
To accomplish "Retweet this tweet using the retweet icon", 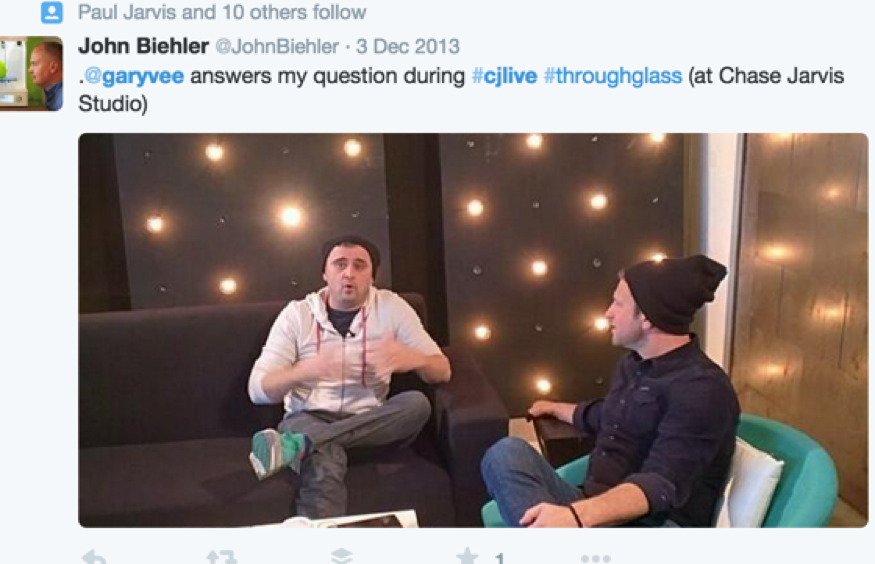I will pos(222,558).
